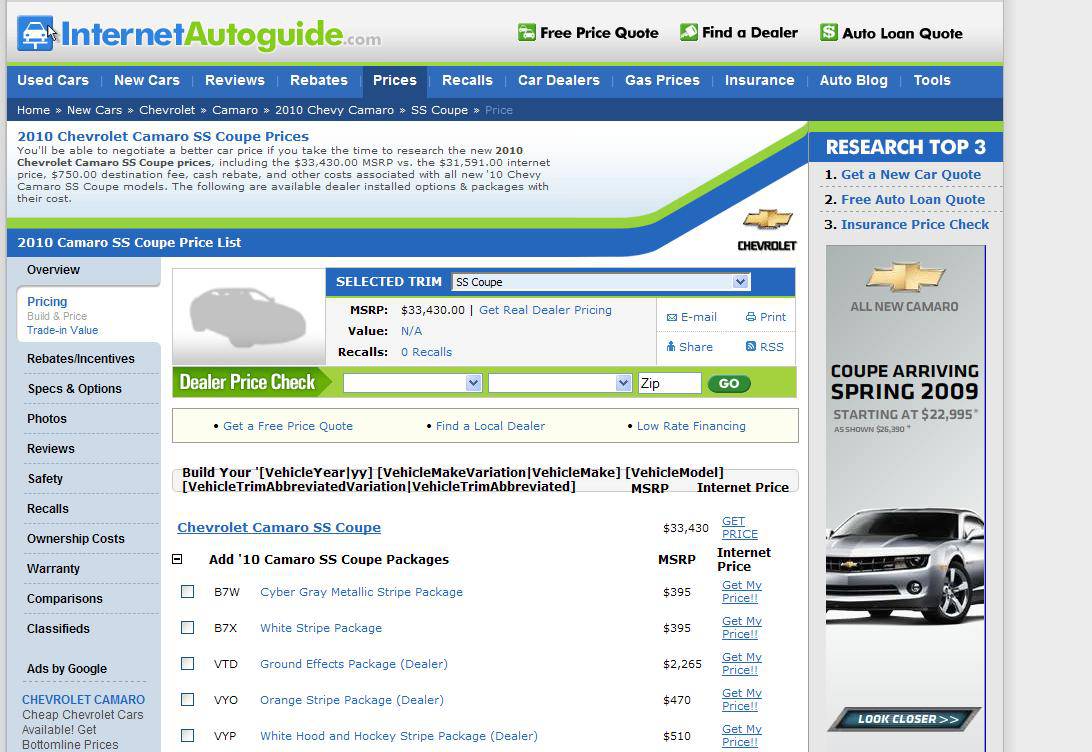Open the Overview sidebar tab

(54, 270)
